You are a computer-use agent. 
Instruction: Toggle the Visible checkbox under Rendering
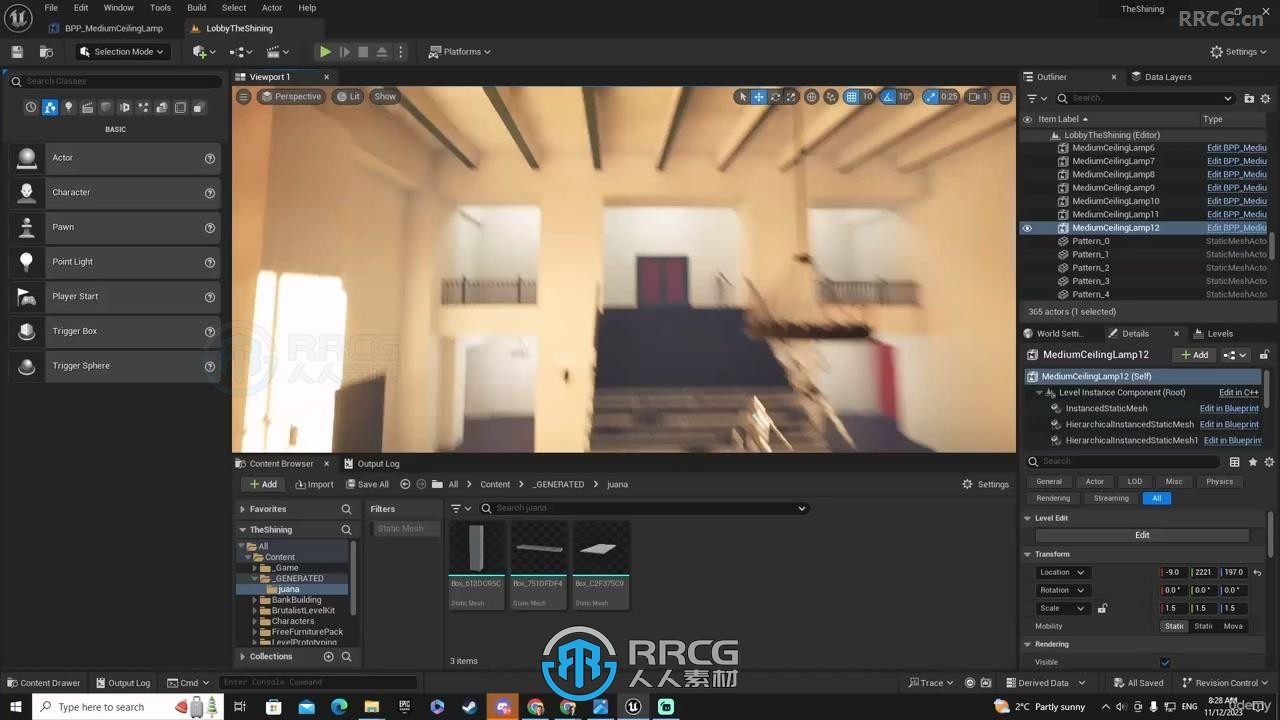coord(1165,662)
